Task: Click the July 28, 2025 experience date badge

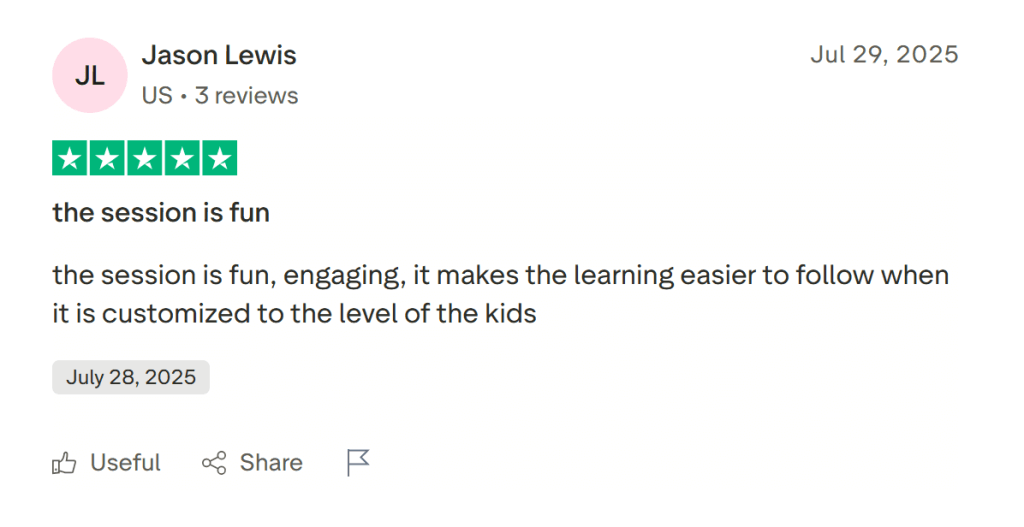Action: click(x=131, y=377)
